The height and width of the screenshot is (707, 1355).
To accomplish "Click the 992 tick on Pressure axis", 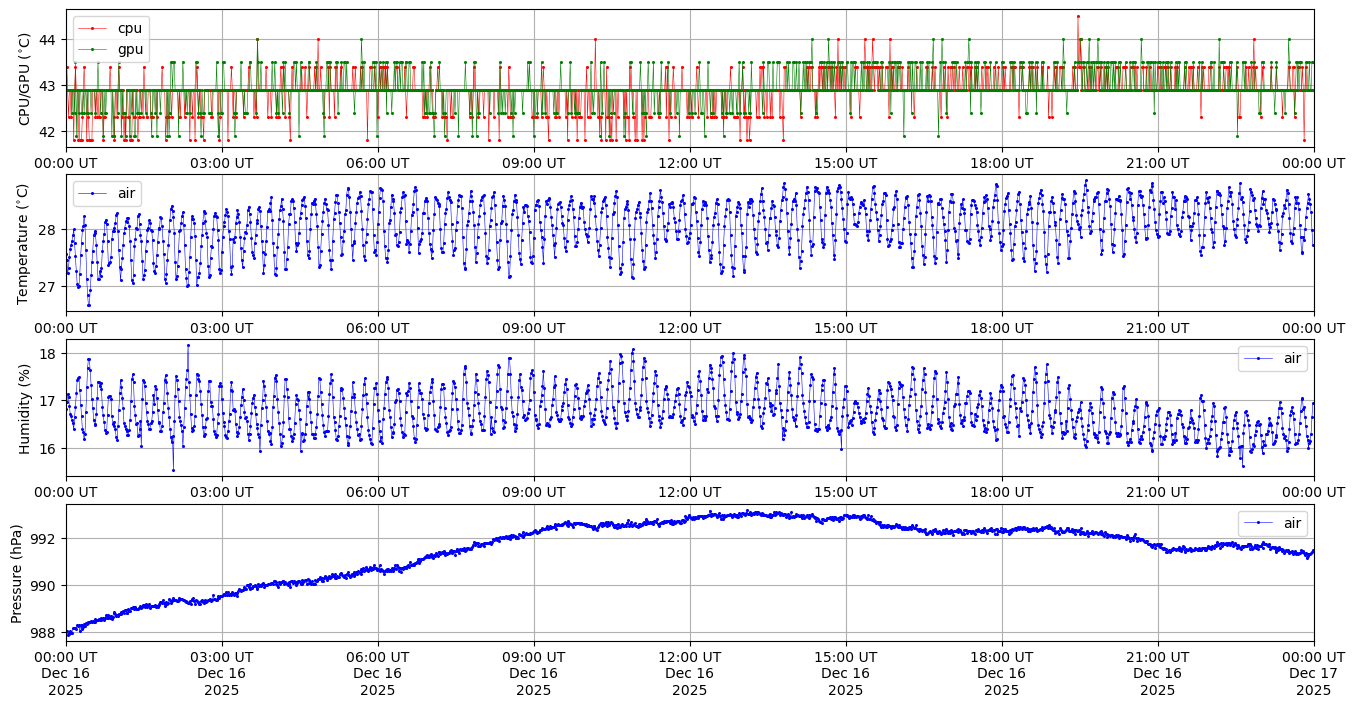I will pyautogui.click(x=45, y=538).
